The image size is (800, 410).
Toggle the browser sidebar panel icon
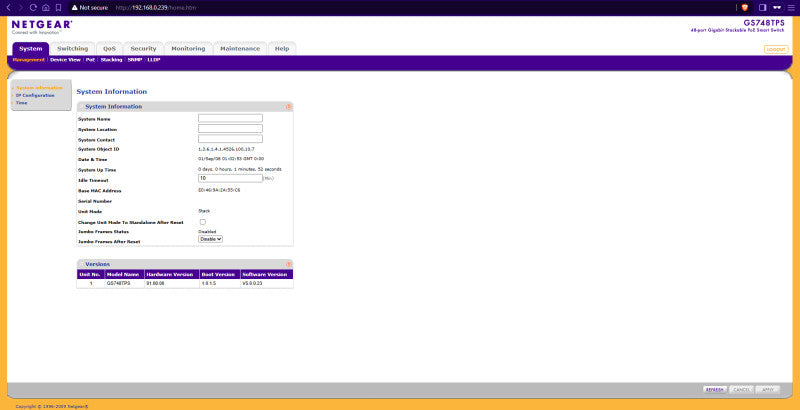pos(763,8)
